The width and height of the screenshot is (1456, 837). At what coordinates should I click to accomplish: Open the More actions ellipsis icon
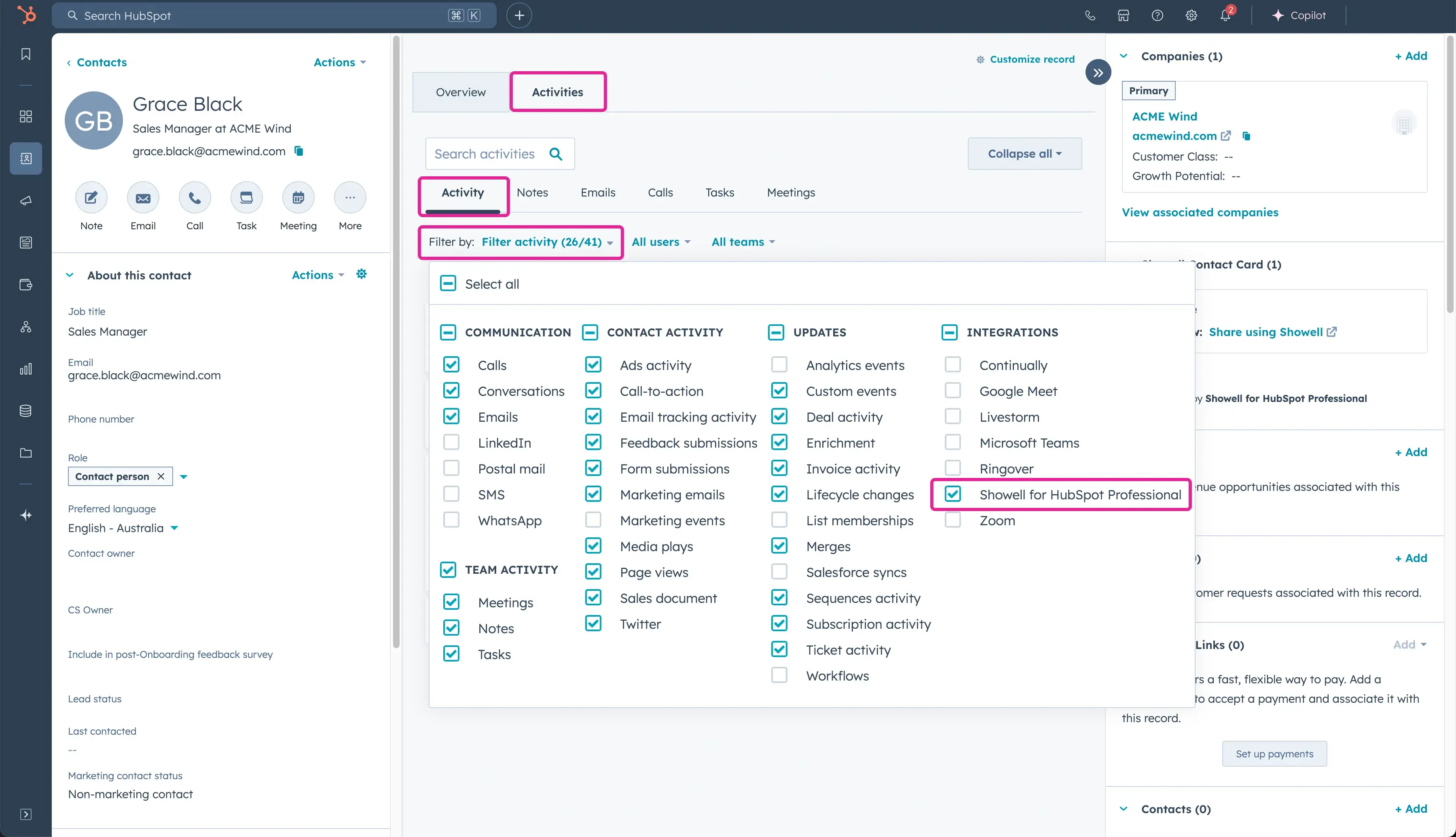coord(350,198)
